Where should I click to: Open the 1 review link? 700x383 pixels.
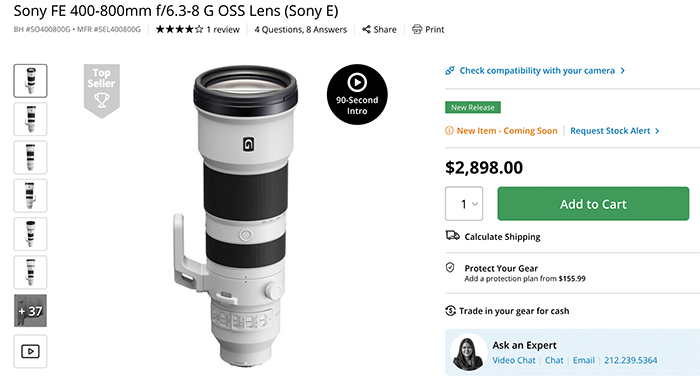[x=223, y=29]
